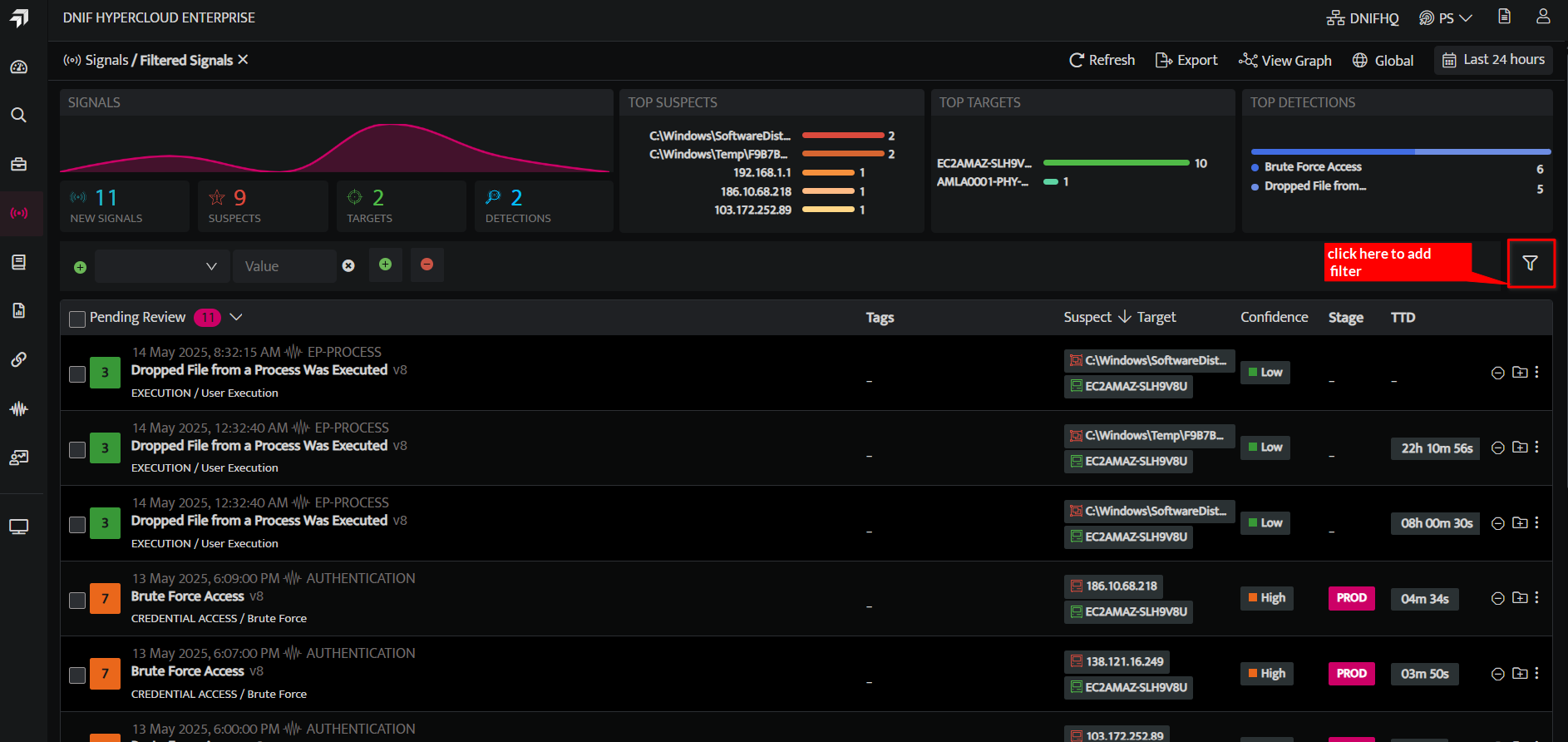The width and height of the screenshot is (1568, 742).
Task: Clear the filter Value with x icon
Action: click(348, 266)
